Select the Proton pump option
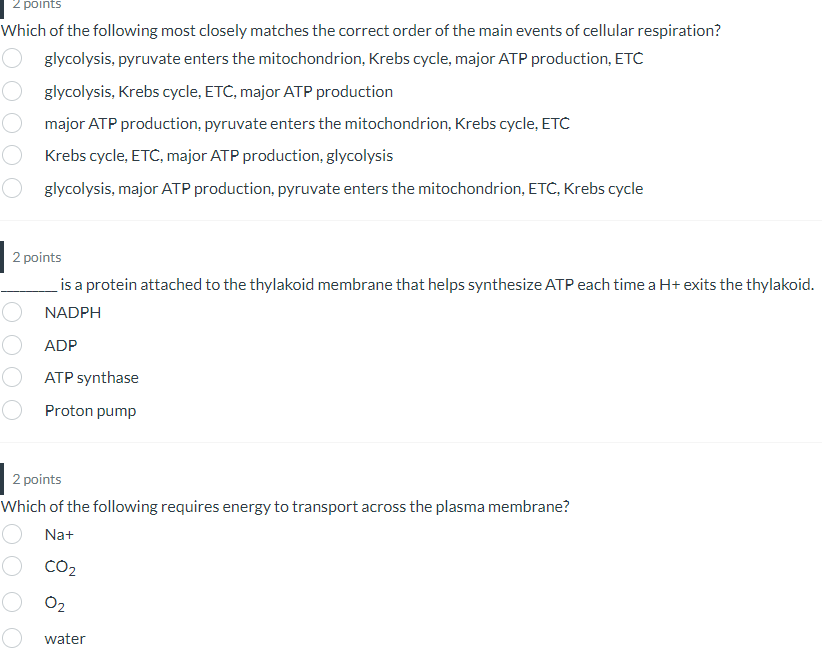The image size is (822, 670). [11, 409]
